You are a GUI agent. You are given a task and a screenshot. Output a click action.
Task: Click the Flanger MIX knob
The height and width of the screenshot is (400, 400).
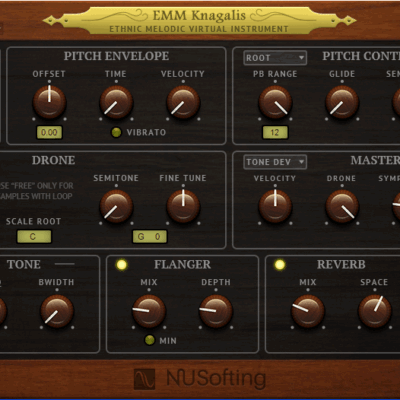pos(149,311)
